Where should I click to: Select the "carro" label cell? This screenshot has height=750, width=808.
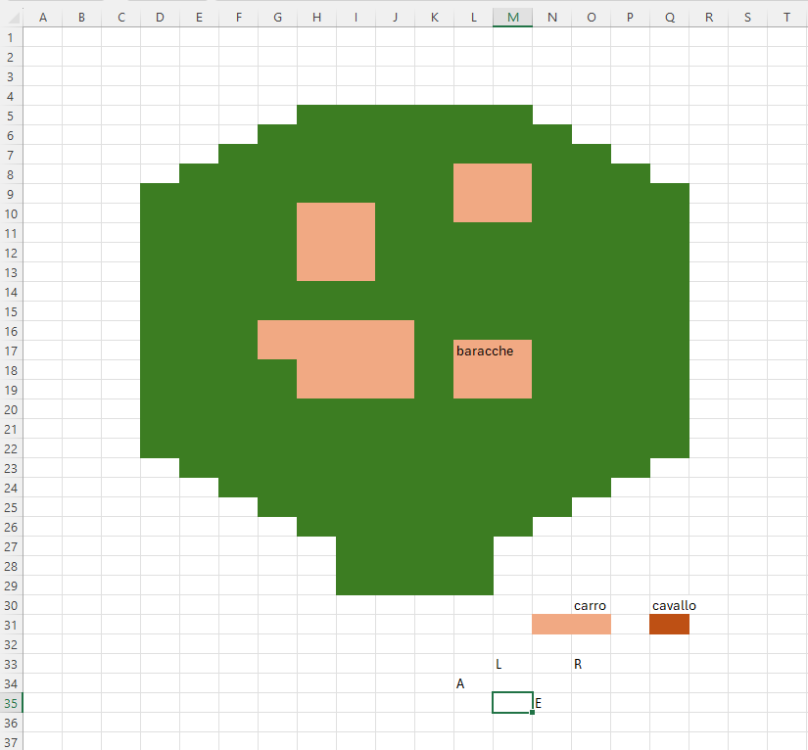point(590,606)
